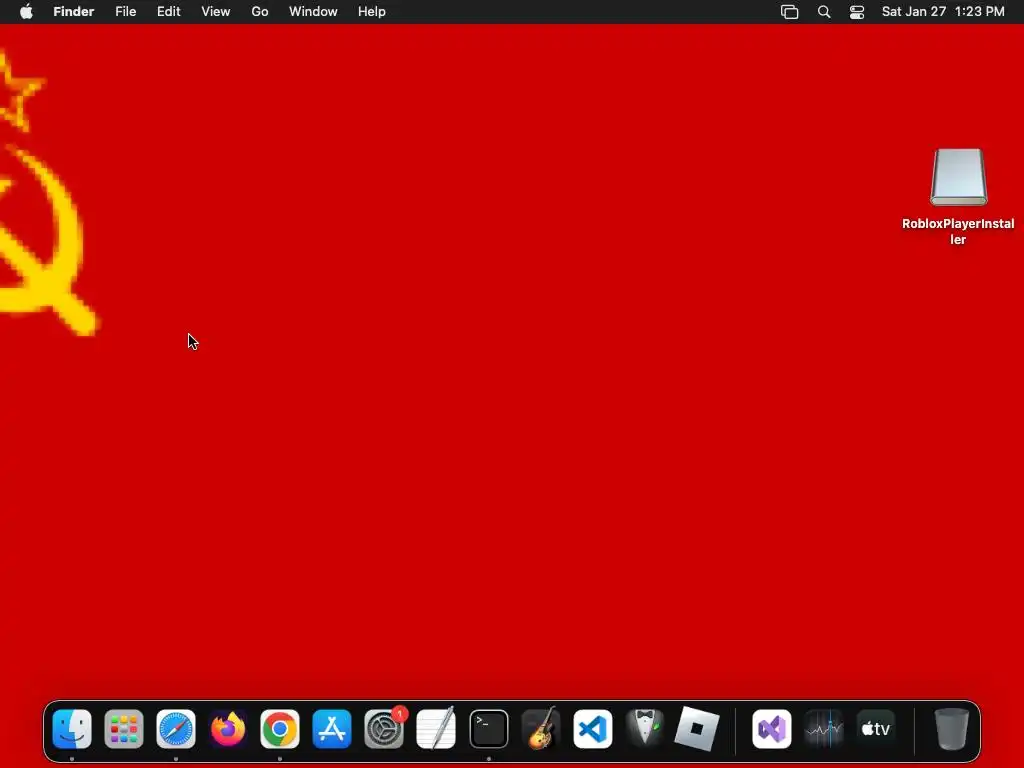
Task: Open Launchpad in the dock
Action: tap(123, 729)
